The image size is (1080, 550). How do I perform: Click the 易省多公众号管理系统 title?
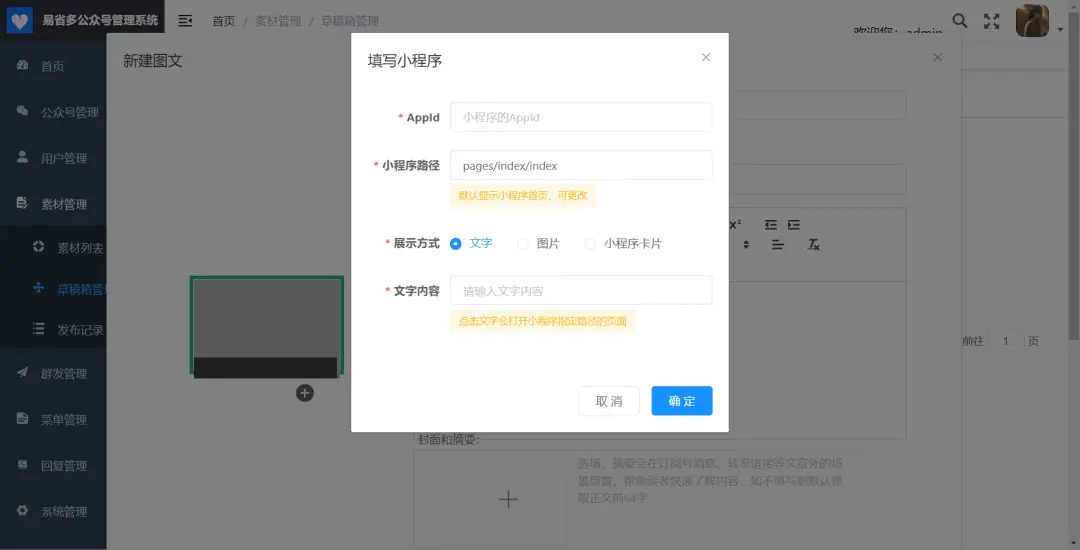tap(100, 20)
